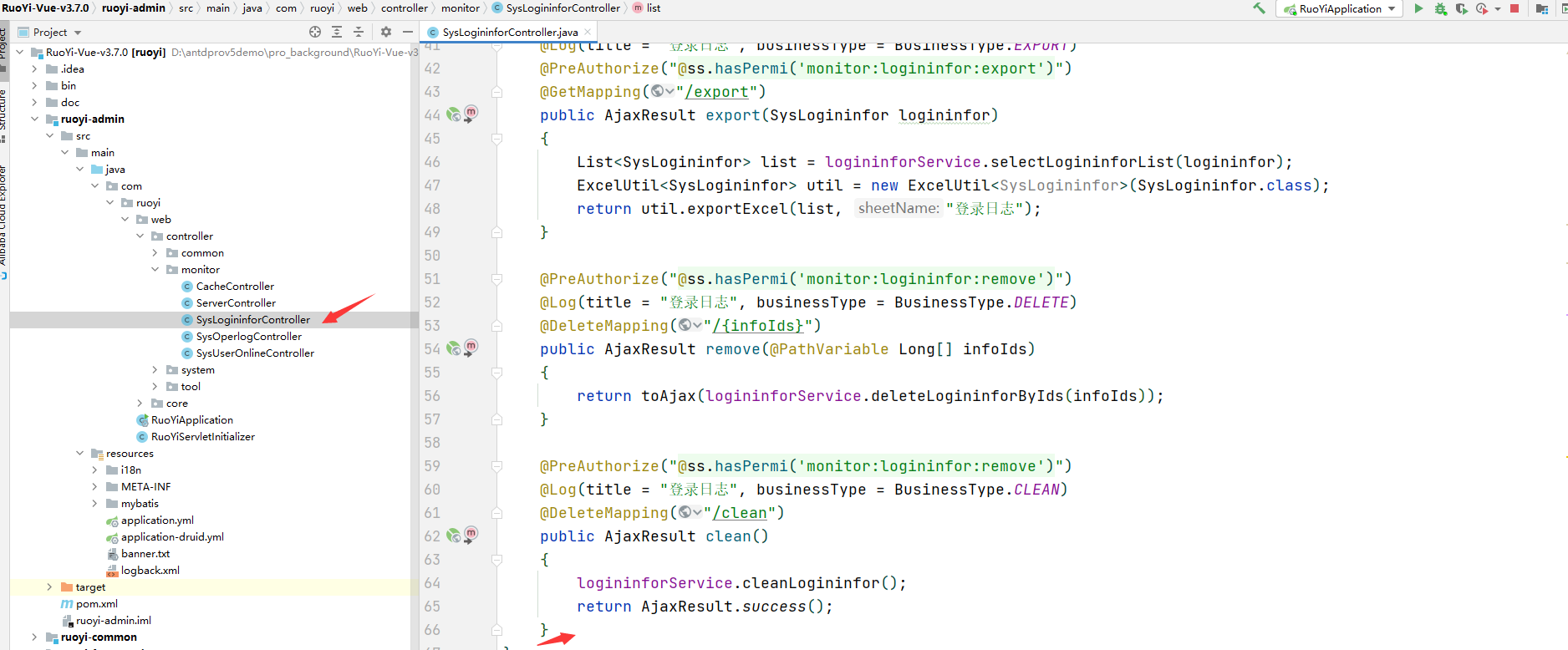Click request mapping gutter icon at line 44
The image size is (1568, 650).
(453, 114)
